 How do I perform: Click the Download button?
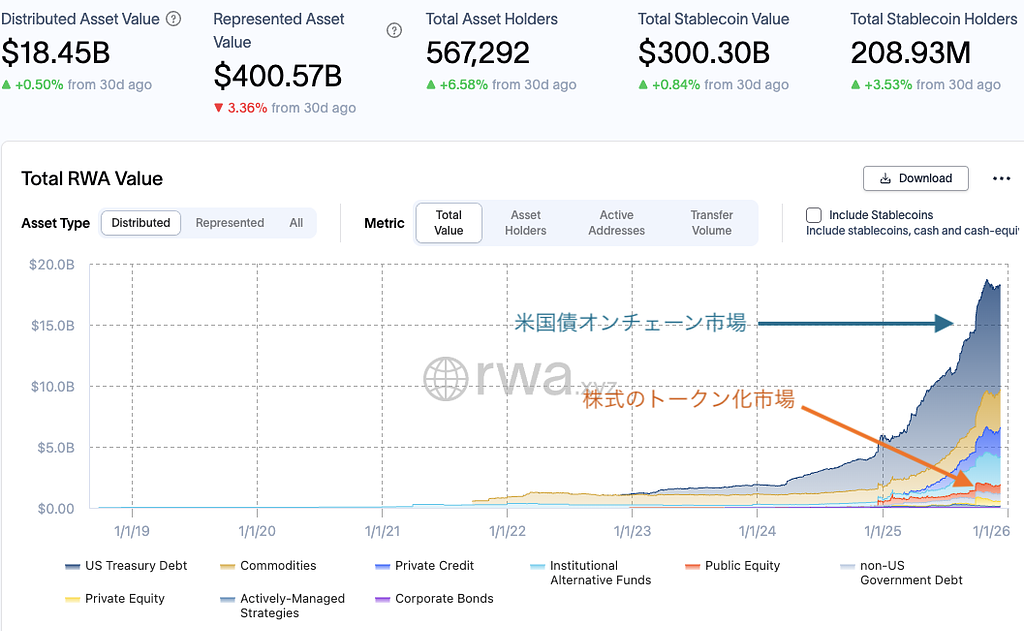[915, 179]
